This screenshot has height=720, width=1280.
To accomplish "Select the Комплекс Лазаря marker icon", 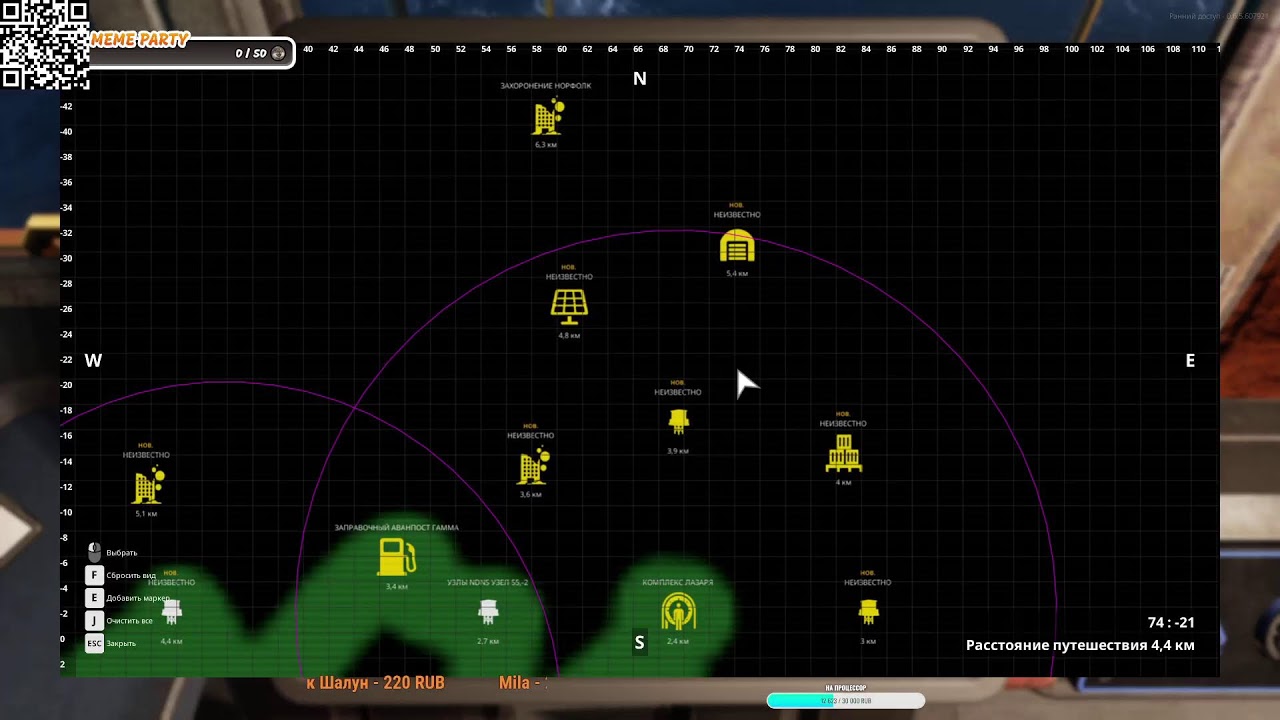I will pyautogui.click(x=678, y=612).
